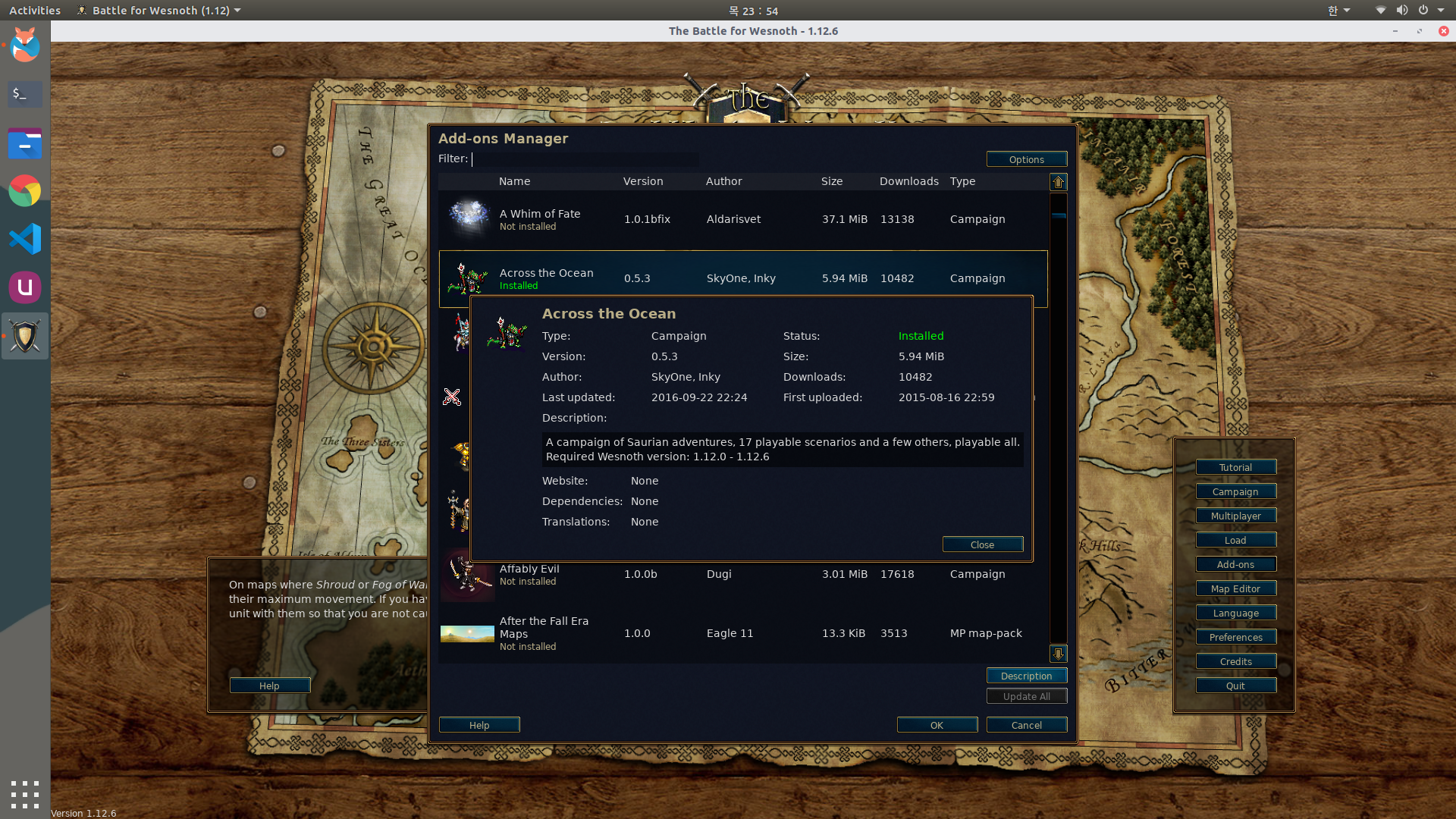Confirm with the OK button
This screenshot has width=1456, height=819.
tap(937, 725)
